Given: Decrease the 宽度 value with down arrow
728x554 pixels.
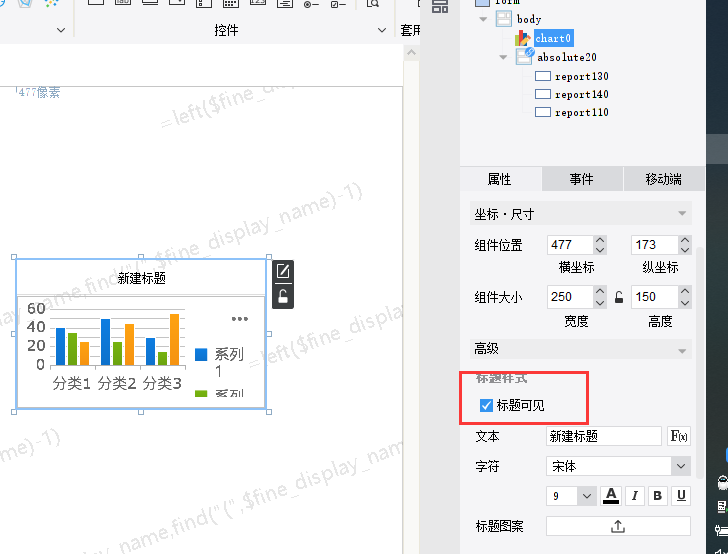Looking at the screenshot, I should [600, 302].
